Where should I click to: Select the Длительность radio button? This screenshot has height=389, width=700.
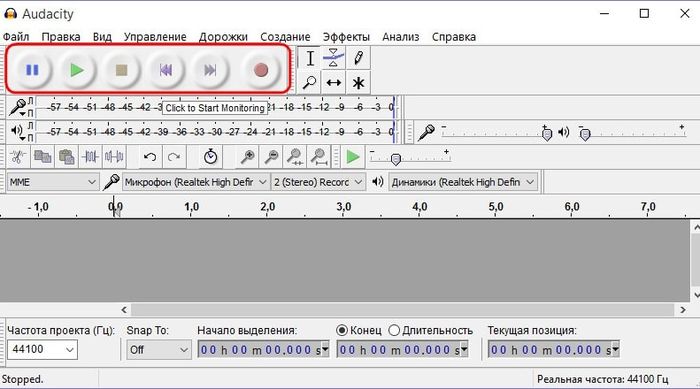pyautogui.click(x=394, y=330)
